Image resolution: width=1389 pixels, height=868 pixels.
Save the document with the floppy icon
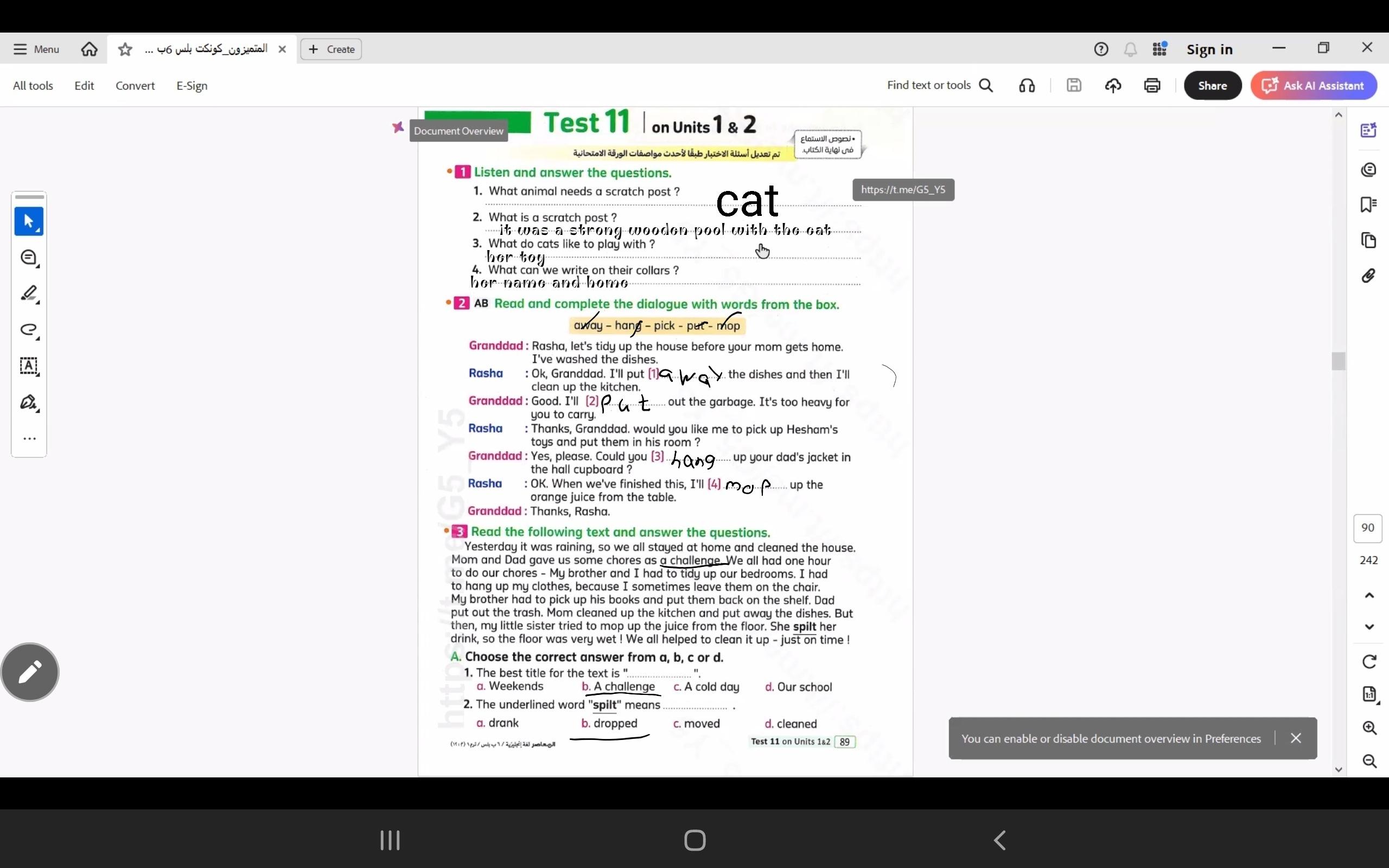pos(1073,86)
